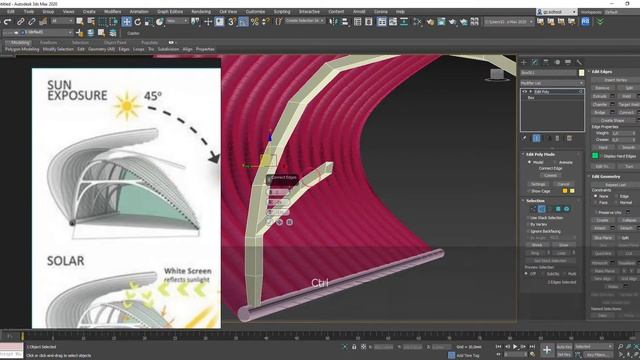Open the Display command panel tab
Image resolution: width=640 pixels, height=360 pixels.
pos(568,62)
